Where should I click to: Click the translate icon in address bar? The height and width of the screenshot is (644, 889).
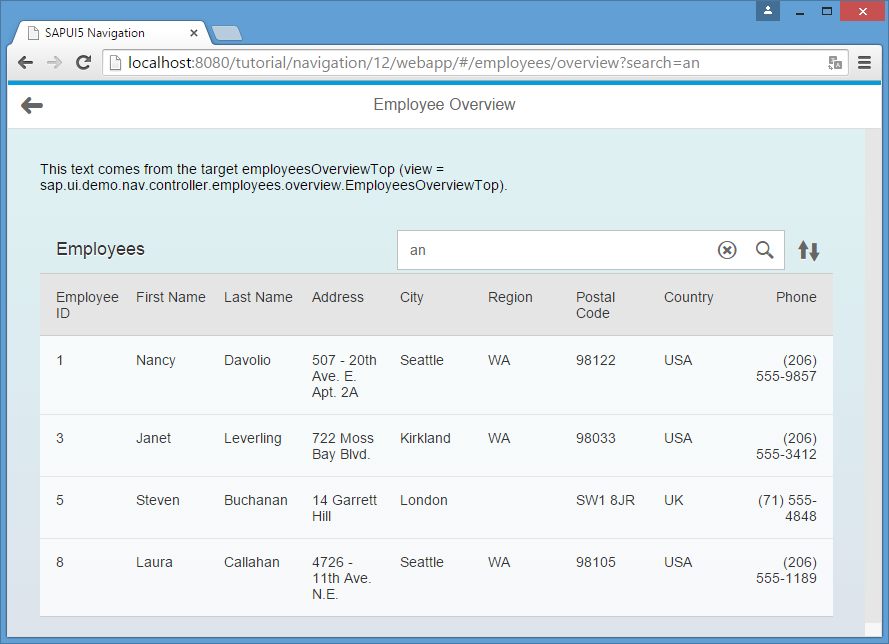tap(835, 63)
